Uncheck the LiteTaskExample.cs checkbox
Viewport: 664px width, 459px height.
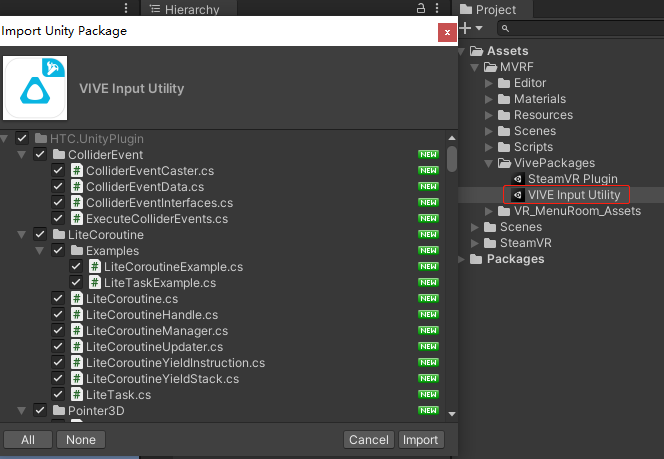click(x=76, y=283)
